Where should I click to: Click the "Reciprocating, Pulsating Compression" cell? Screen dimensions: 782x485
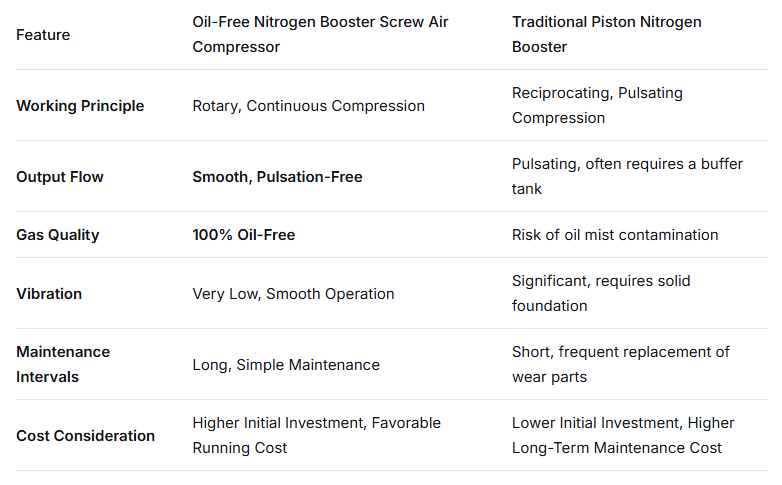[597, 106]
